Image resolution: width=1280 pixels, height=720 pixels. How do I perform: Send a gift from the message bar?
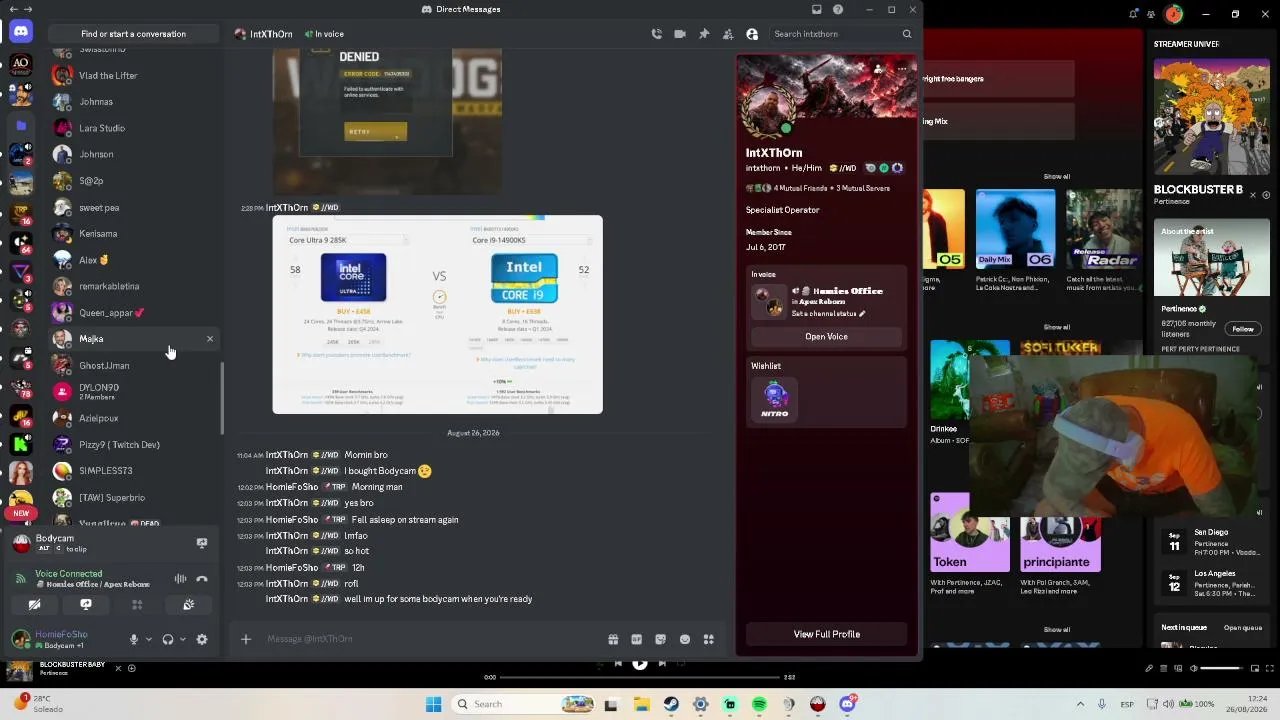coord(613,639)
